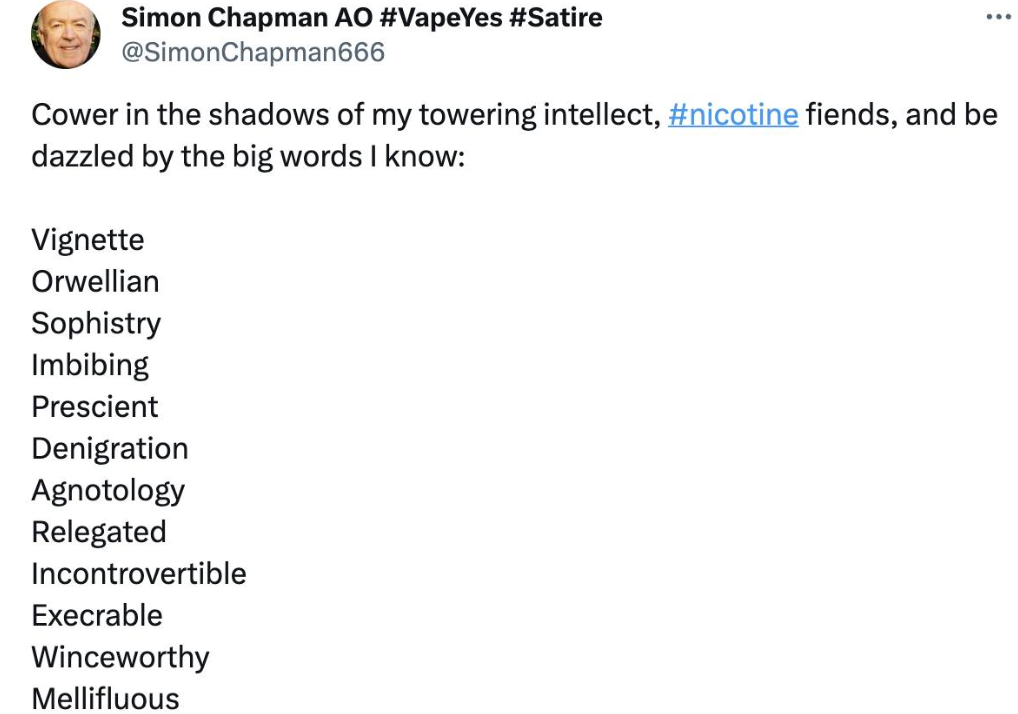Click on the word "Agnotology"
This screenshot has width=1018, height=714.
tap(108, 491)
